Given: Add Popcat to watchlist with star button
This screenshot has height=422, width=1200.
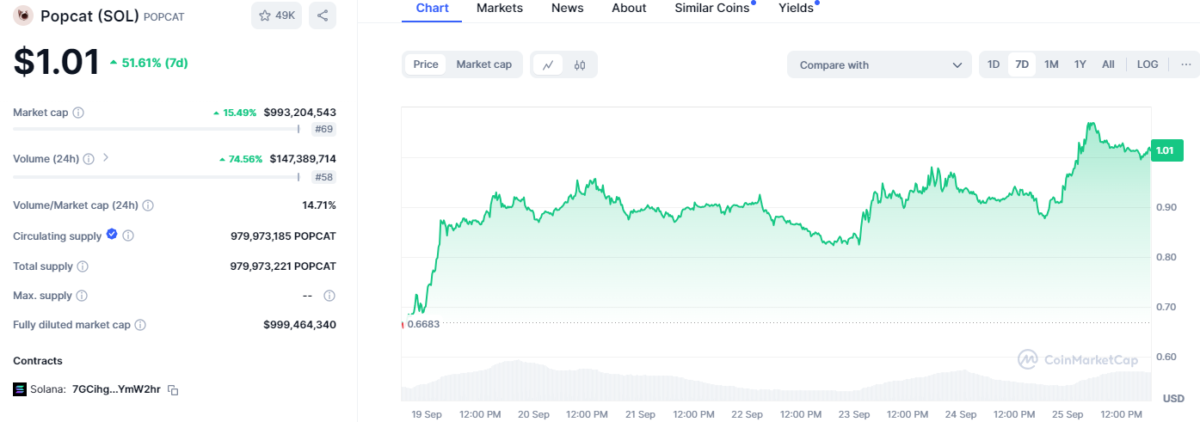Looking at the screenshot, I should pyautogui.click(x=276, y=16).
